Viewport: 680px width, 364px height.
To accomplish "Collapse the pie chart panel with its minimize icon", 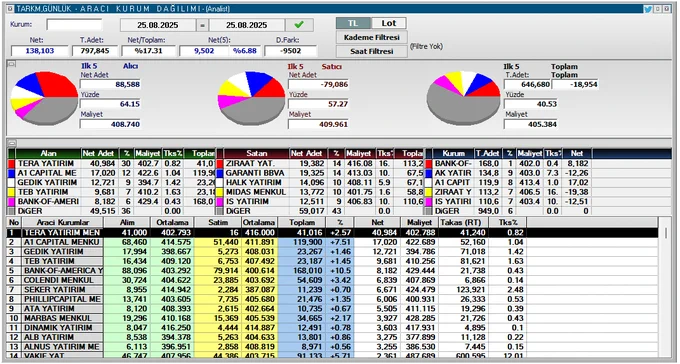I will coord(12,64).
